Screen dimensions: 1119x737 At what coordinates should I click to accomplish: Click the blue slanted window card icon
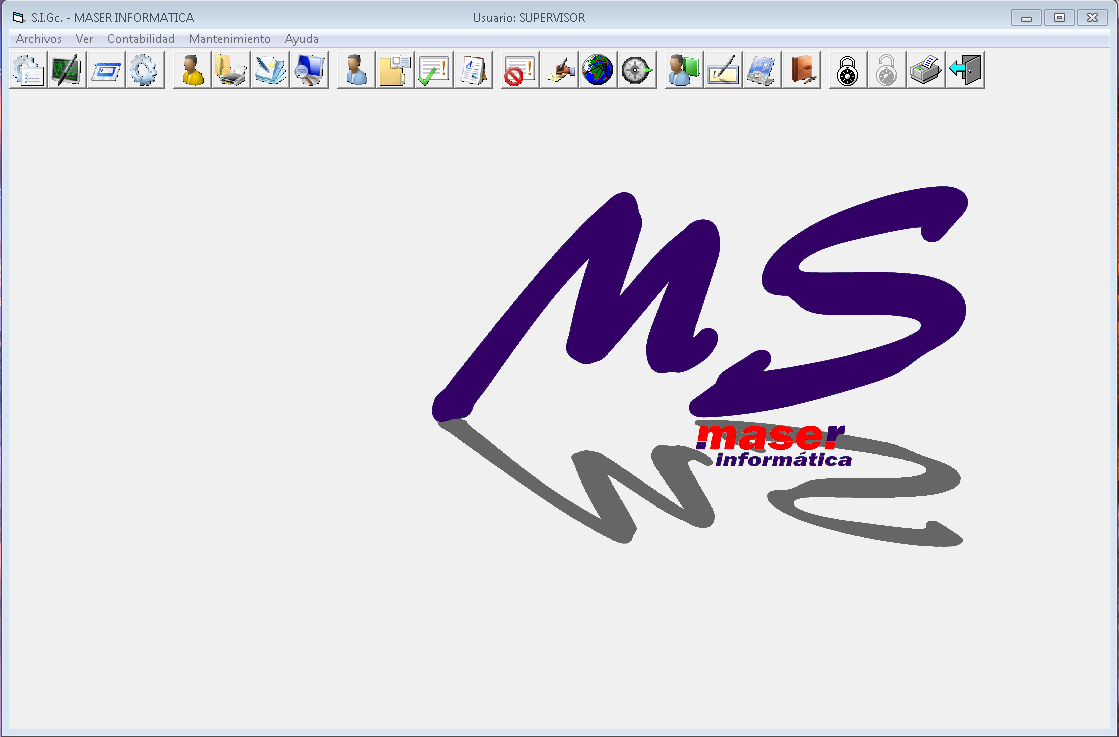coord(106,70)
